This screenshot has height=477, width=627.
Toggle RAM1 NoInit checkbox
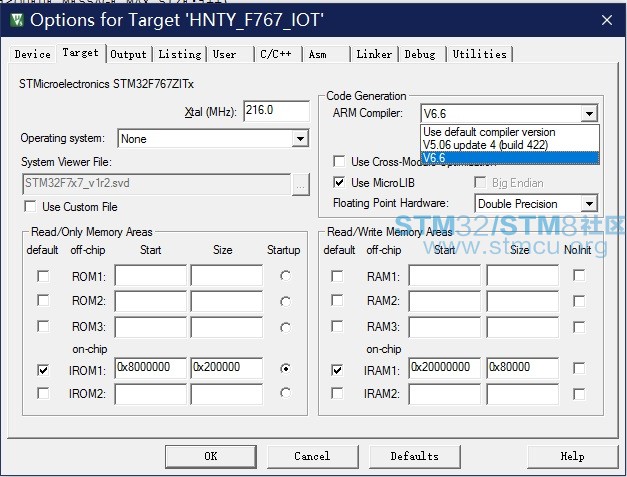click(x=579, y=275)
